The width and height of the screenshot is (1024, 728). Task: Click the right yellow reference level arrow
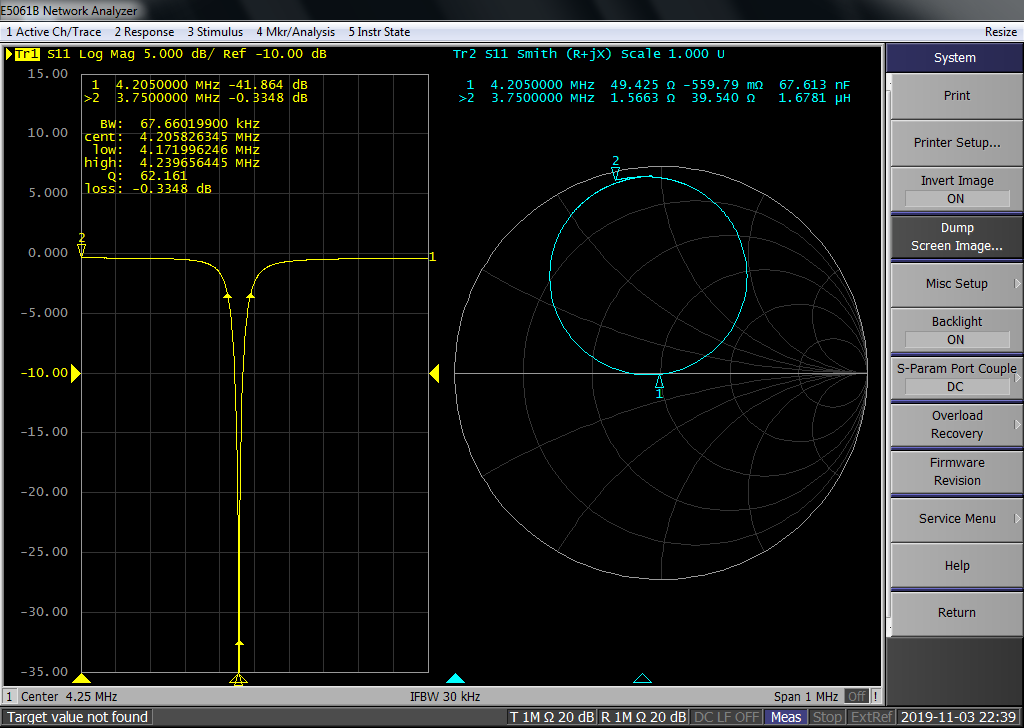(x=434, y=373)
